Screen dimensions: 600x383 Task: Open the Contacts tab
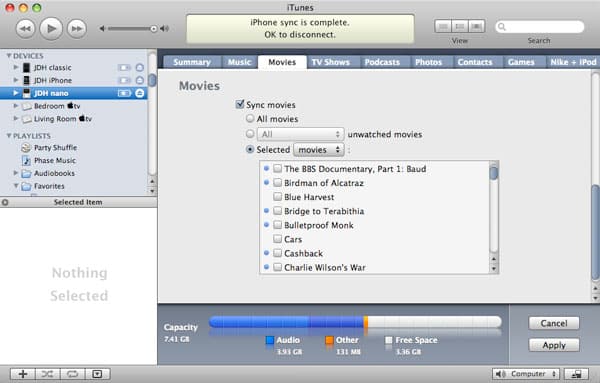(x=475, y=62)
